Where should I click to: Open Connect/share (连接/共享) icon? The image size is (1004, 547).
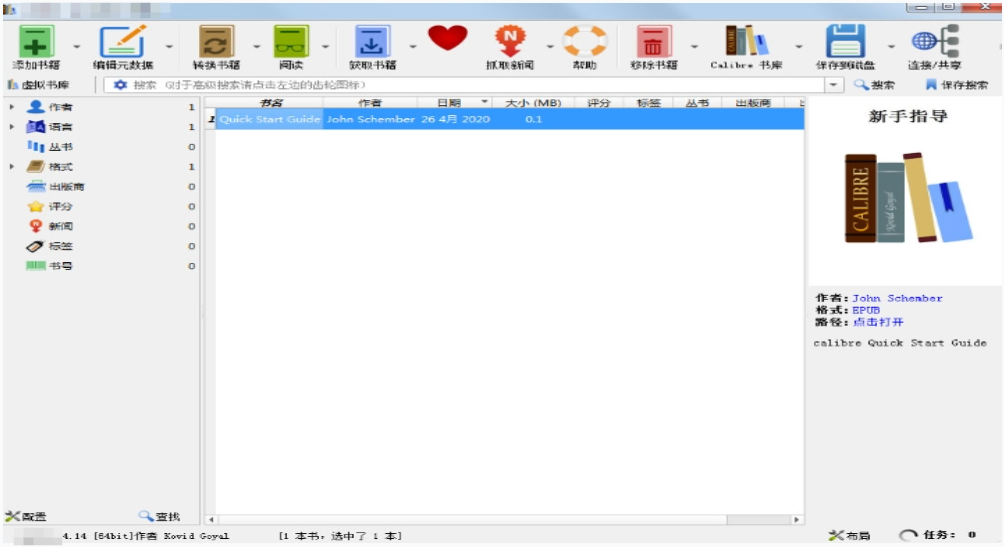click(935, 42)
